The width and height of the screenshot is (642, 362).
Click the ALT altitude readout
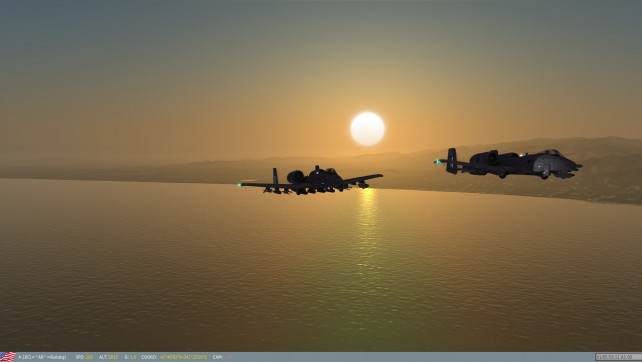pyautogui.click(x=108, y=357)
